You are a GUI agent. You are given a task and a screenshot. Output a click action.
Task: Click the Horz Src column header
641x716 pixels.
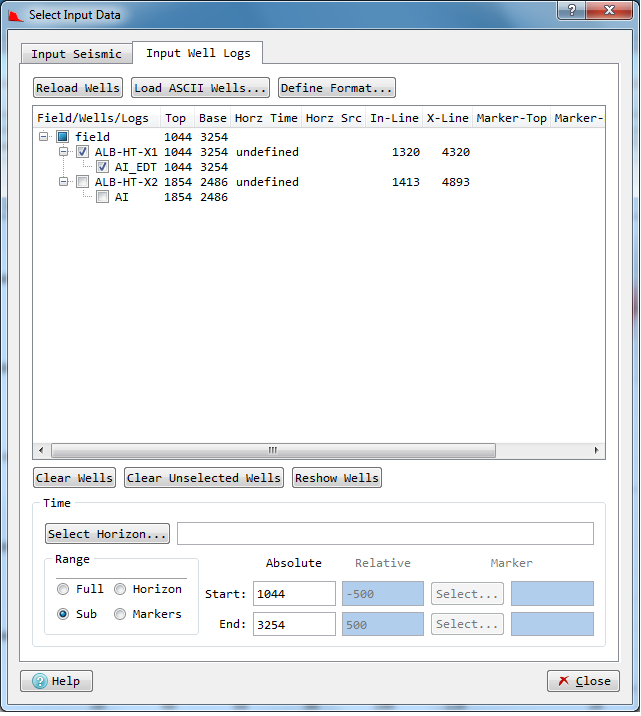pyautogui.click(x=334, y=118)
